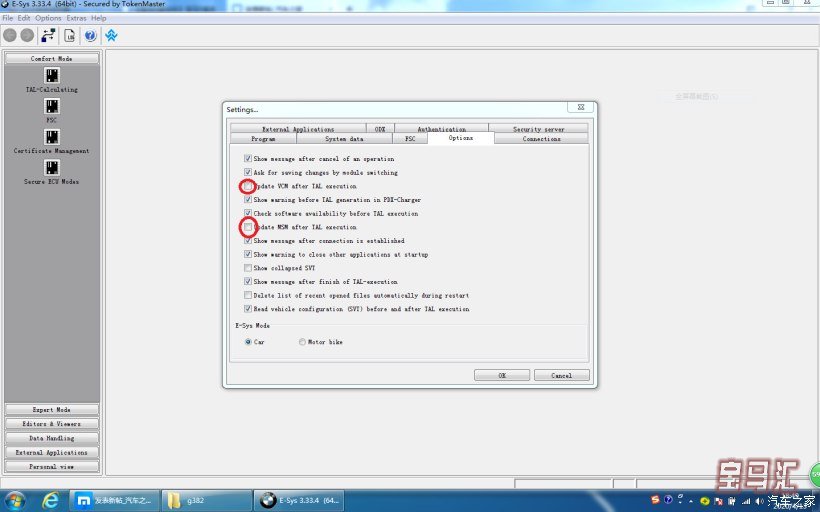Screen dimensions: 820x512
Task: Switch to the ODX tab
Action: coord(380,129)
